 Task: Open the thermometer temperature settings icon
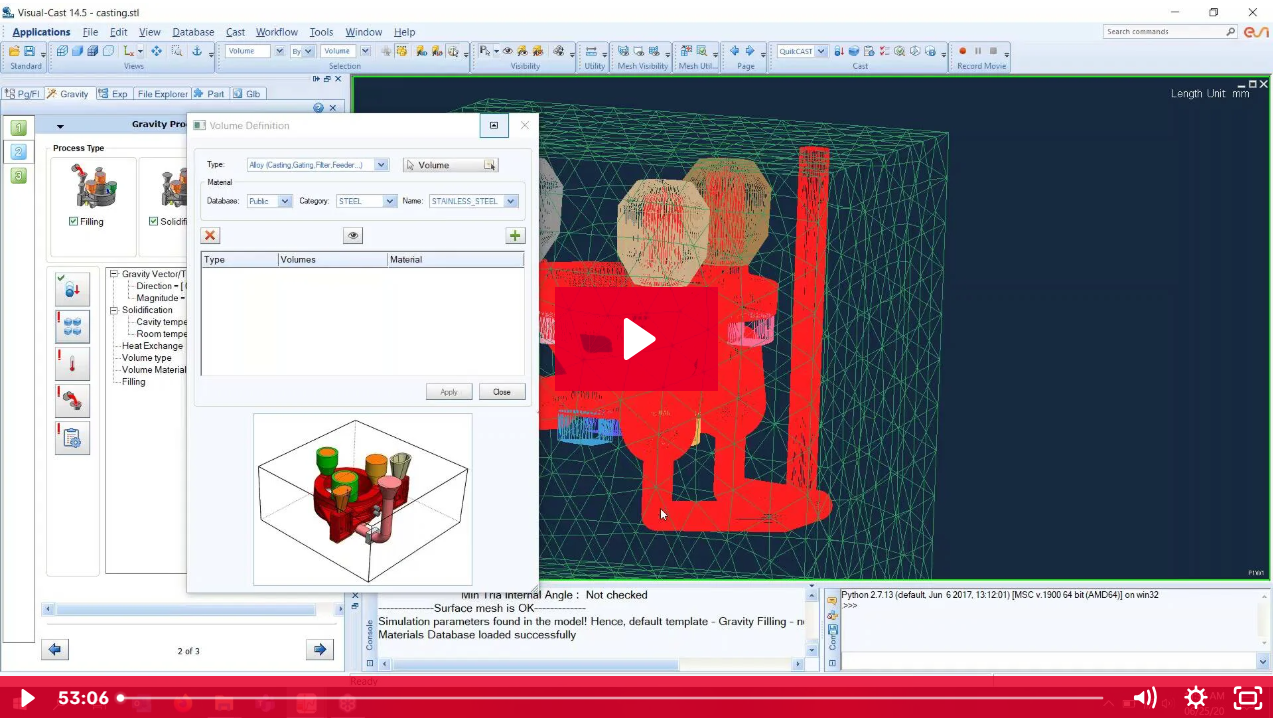72,364
